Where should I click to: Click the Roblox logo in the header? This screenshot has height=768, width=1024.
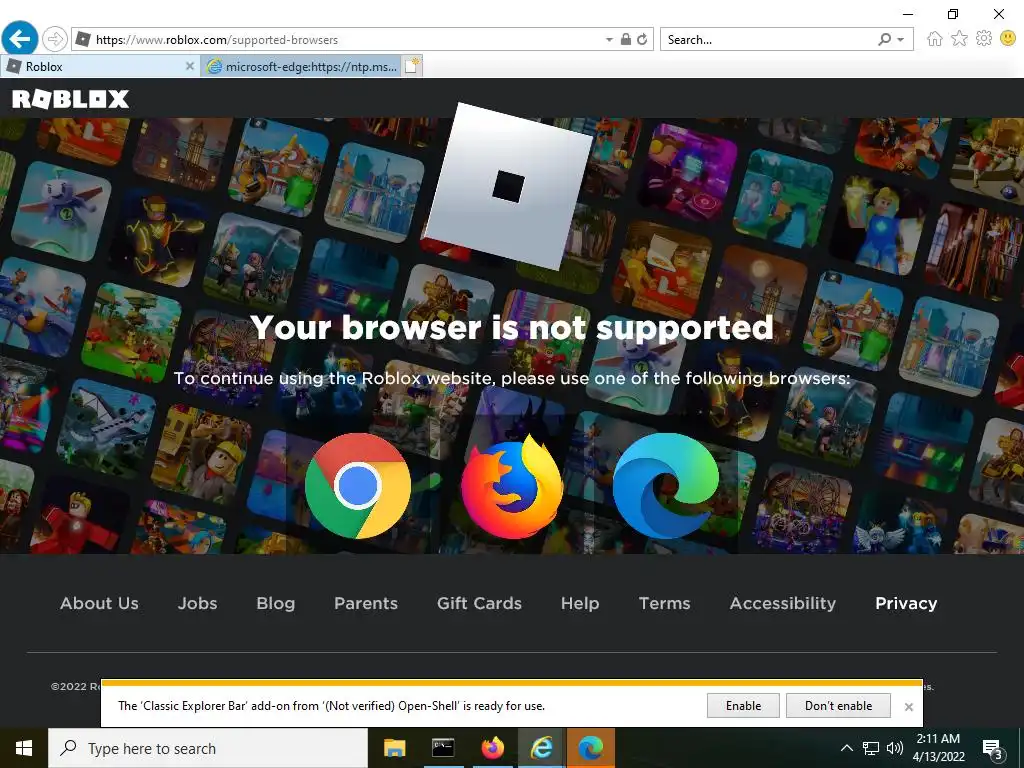pos(71,99)
